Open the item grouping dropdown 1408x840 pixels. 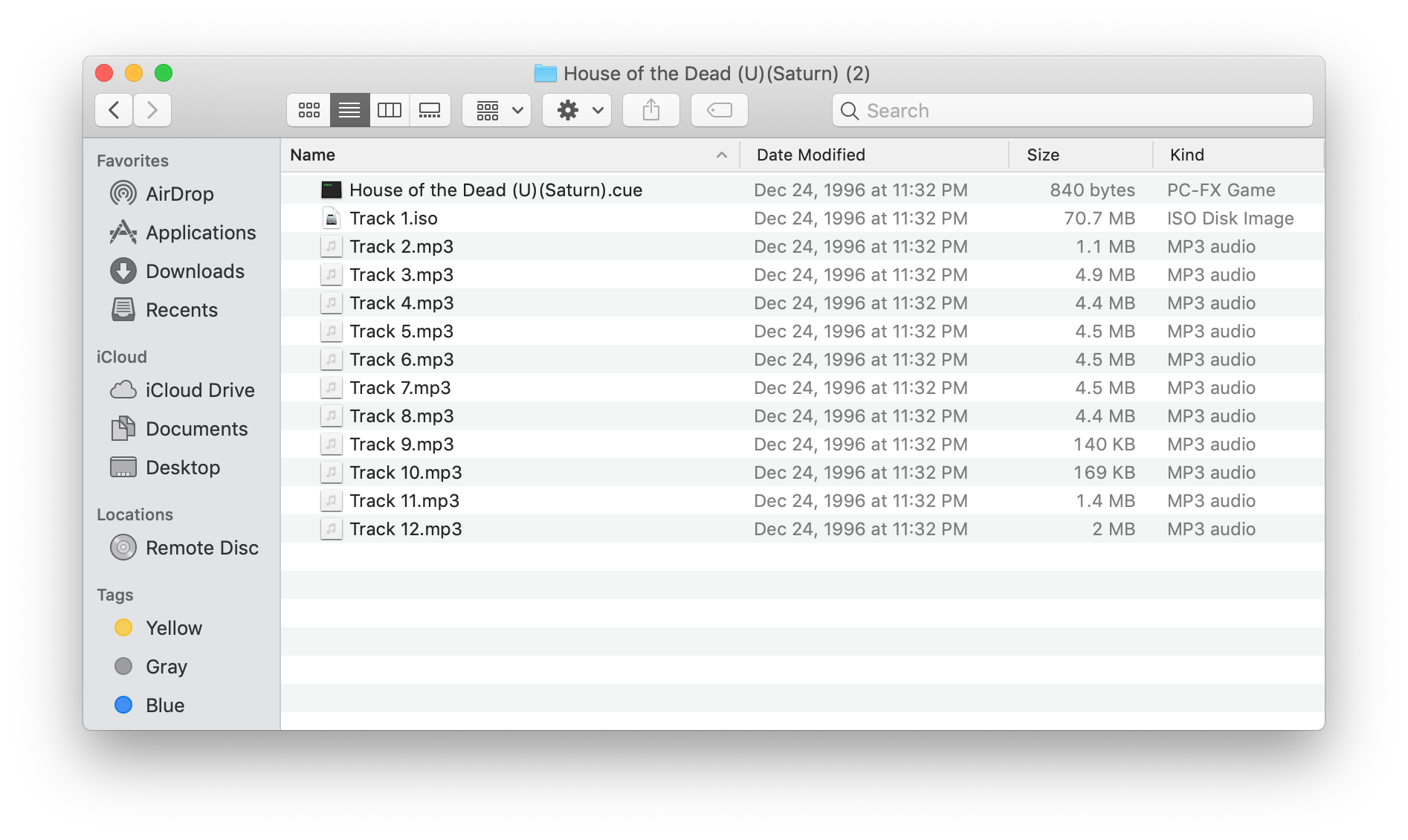496,109
